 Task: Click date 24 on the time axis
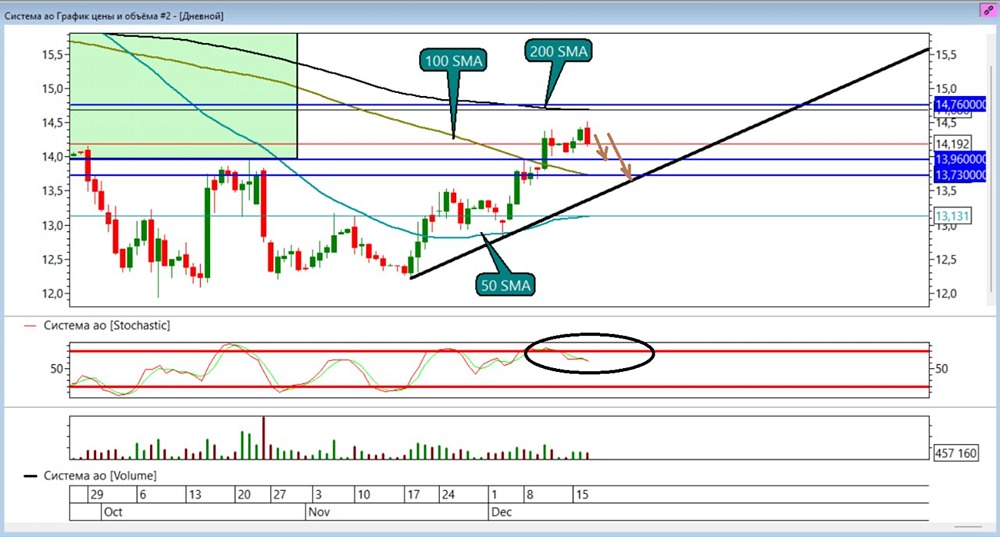click(448, 495)
